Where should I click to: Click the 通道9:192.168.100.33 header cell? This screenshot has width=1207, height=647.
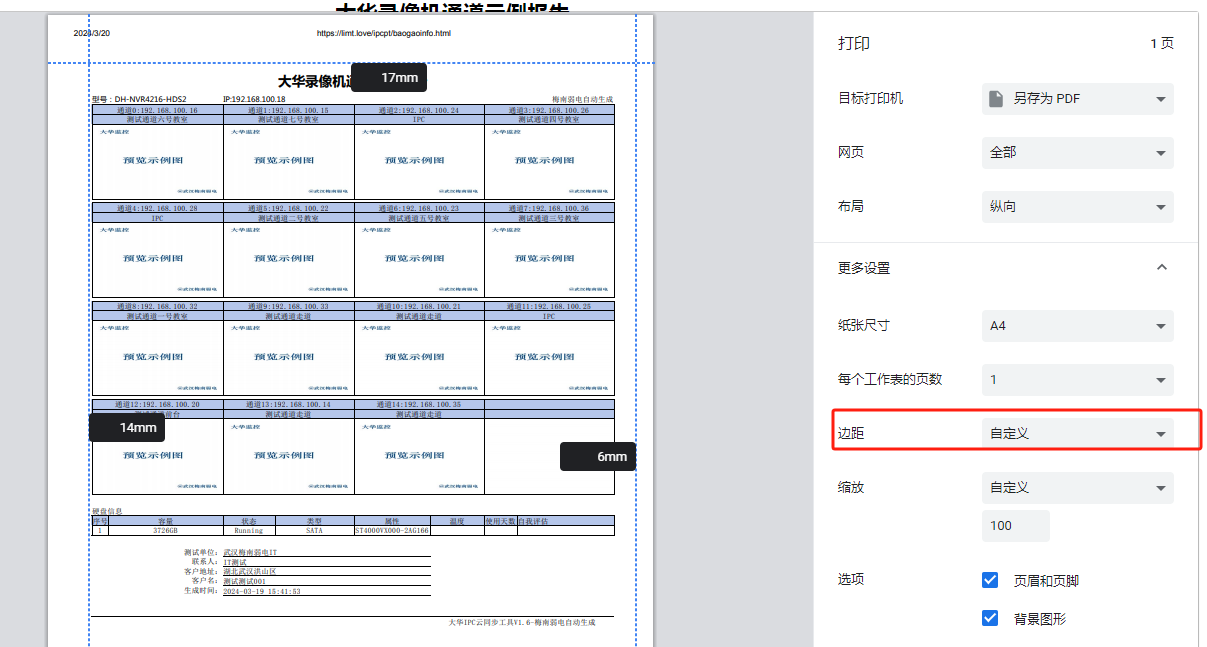[288, 306]
